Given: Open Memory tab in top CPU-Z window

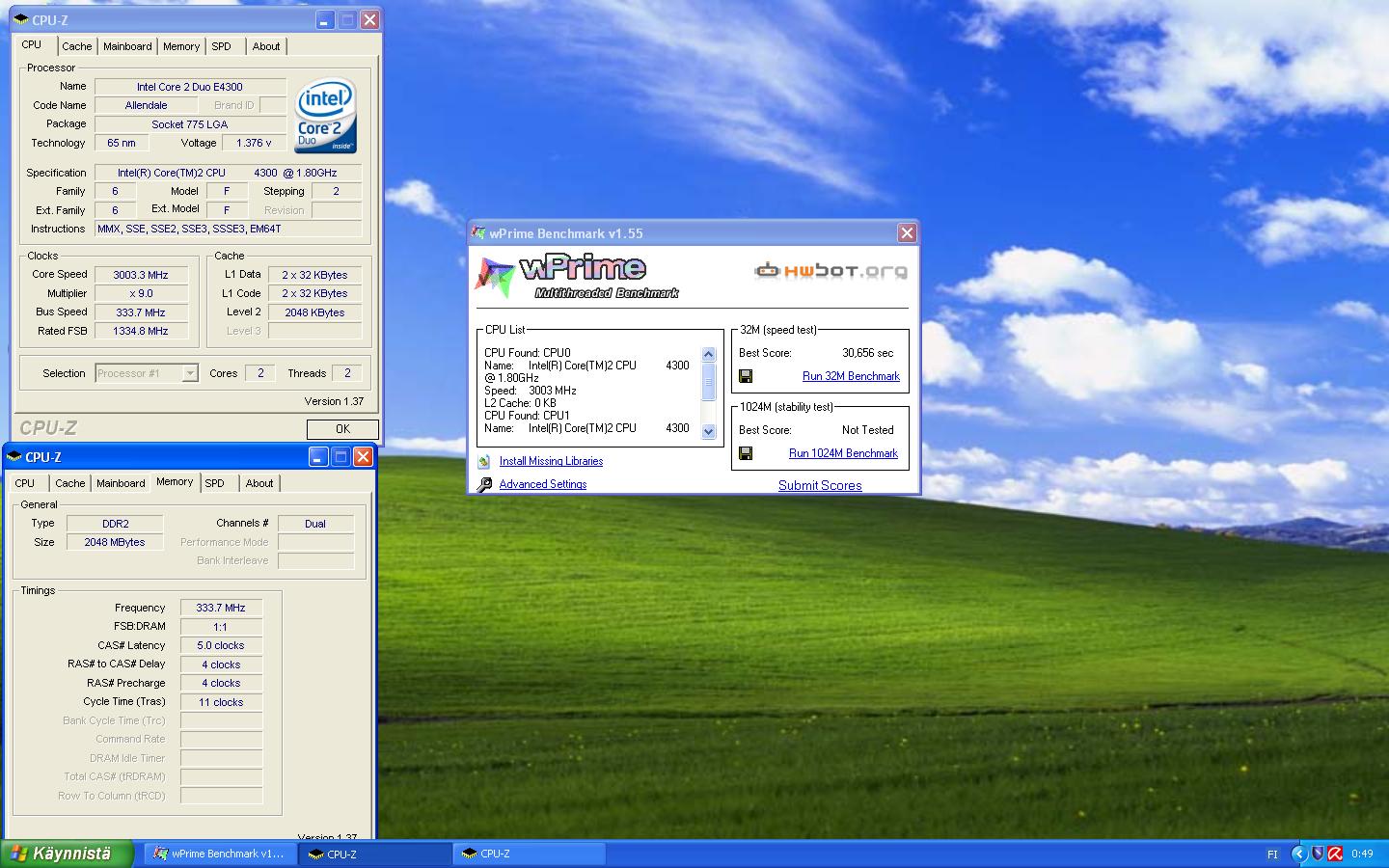Looking at the screenshot, I should point(181,46).
